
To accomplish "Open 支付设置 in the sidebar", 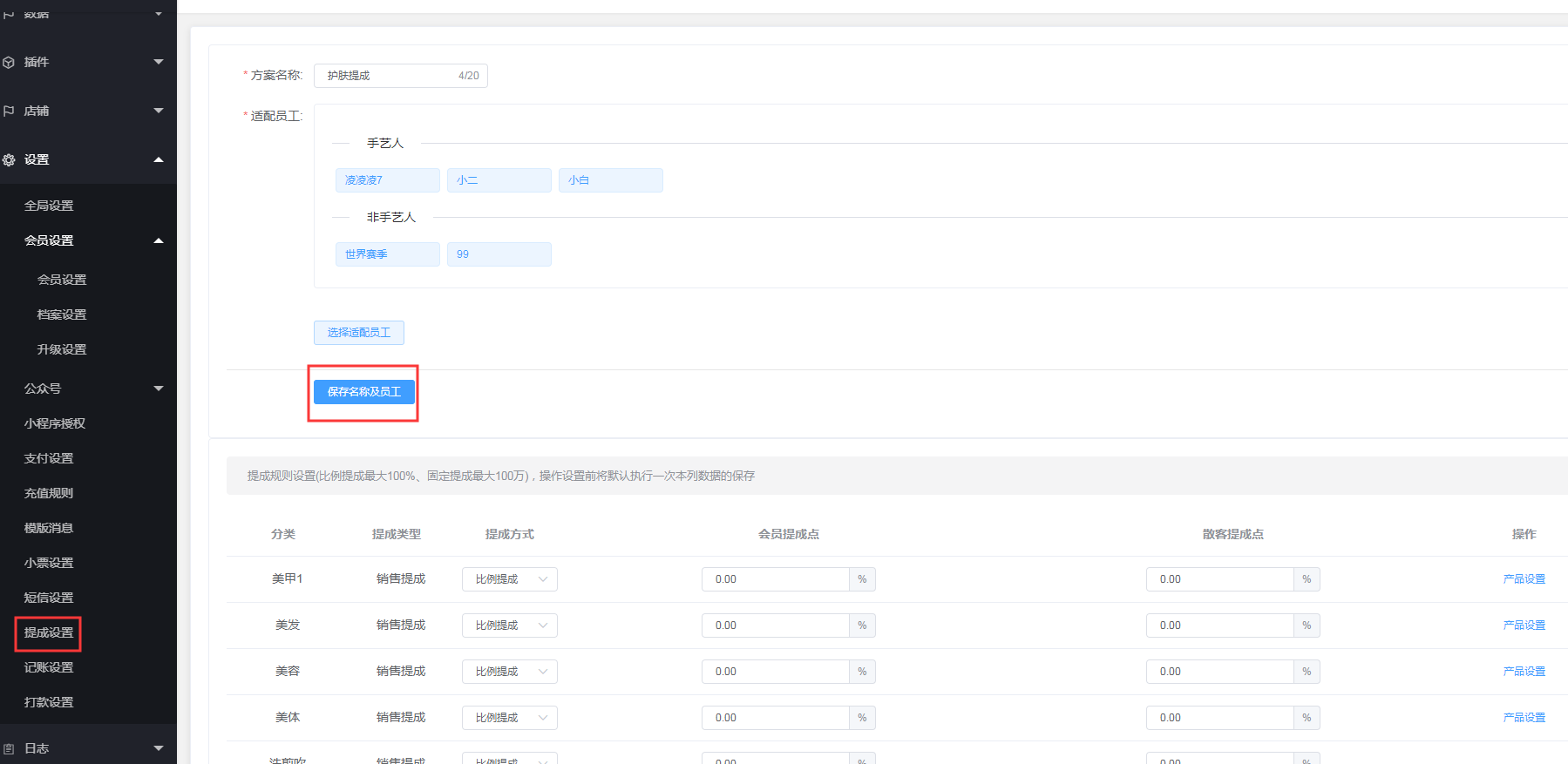I will pyautogui.click(x=49, y=458).
